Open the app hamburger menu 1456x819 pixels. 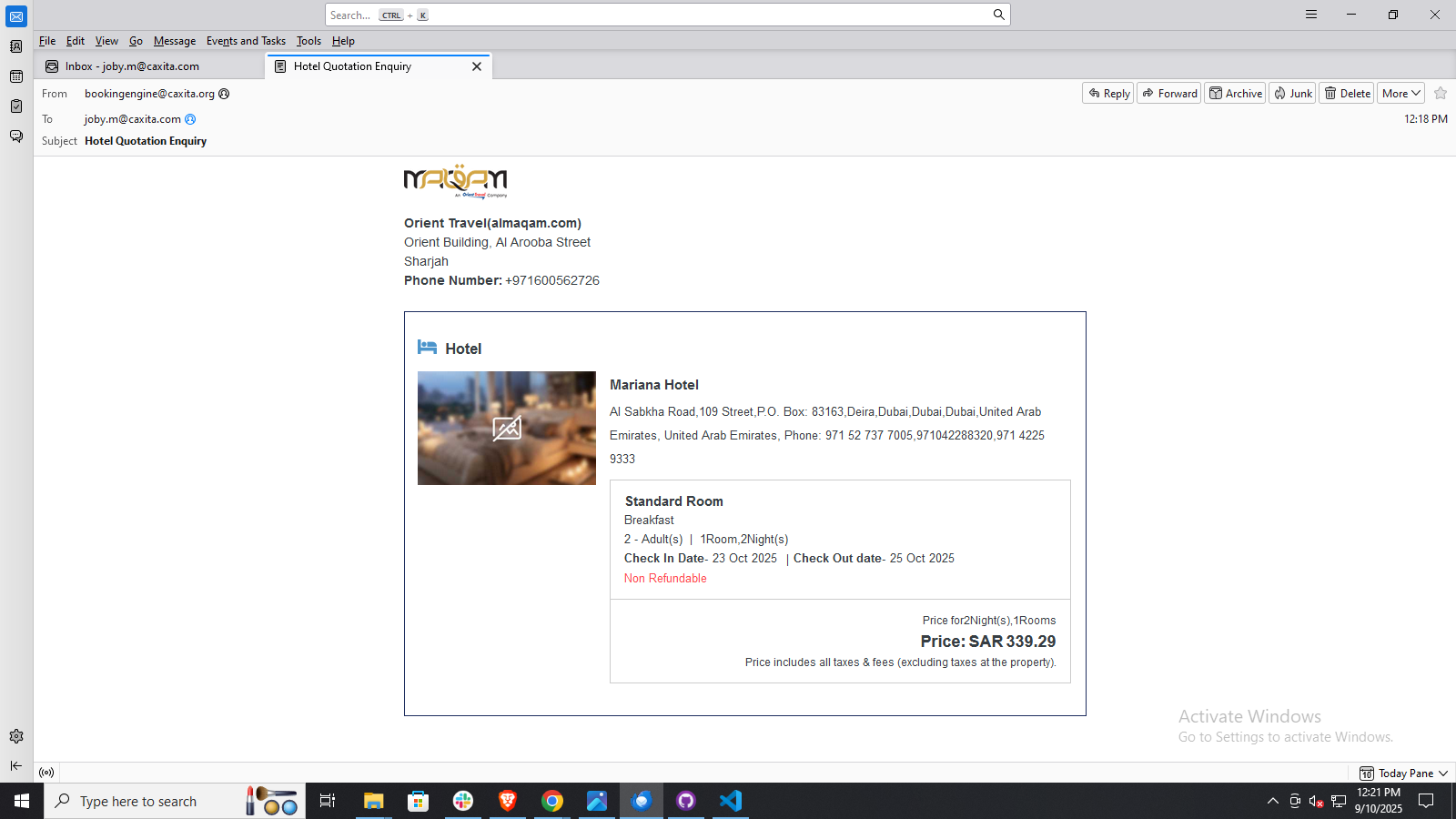(x=1311, y=15)
